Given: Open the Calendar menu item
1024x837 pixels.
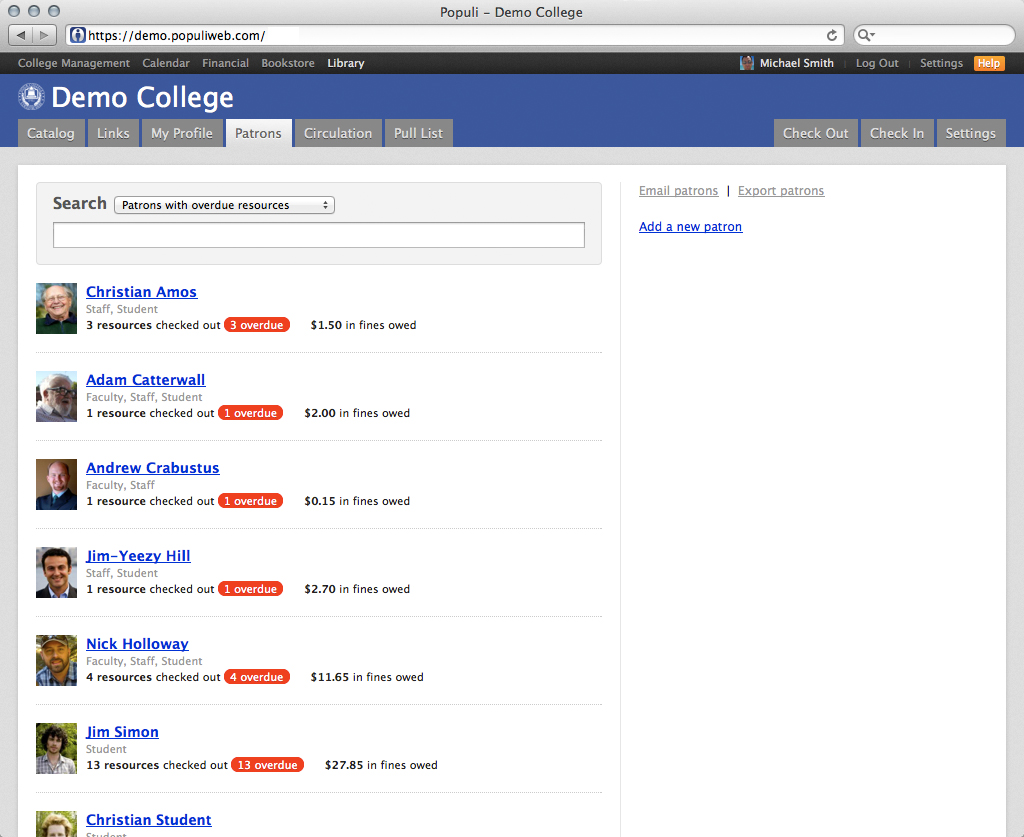Looking at the screenshot, I should [166, 63].
